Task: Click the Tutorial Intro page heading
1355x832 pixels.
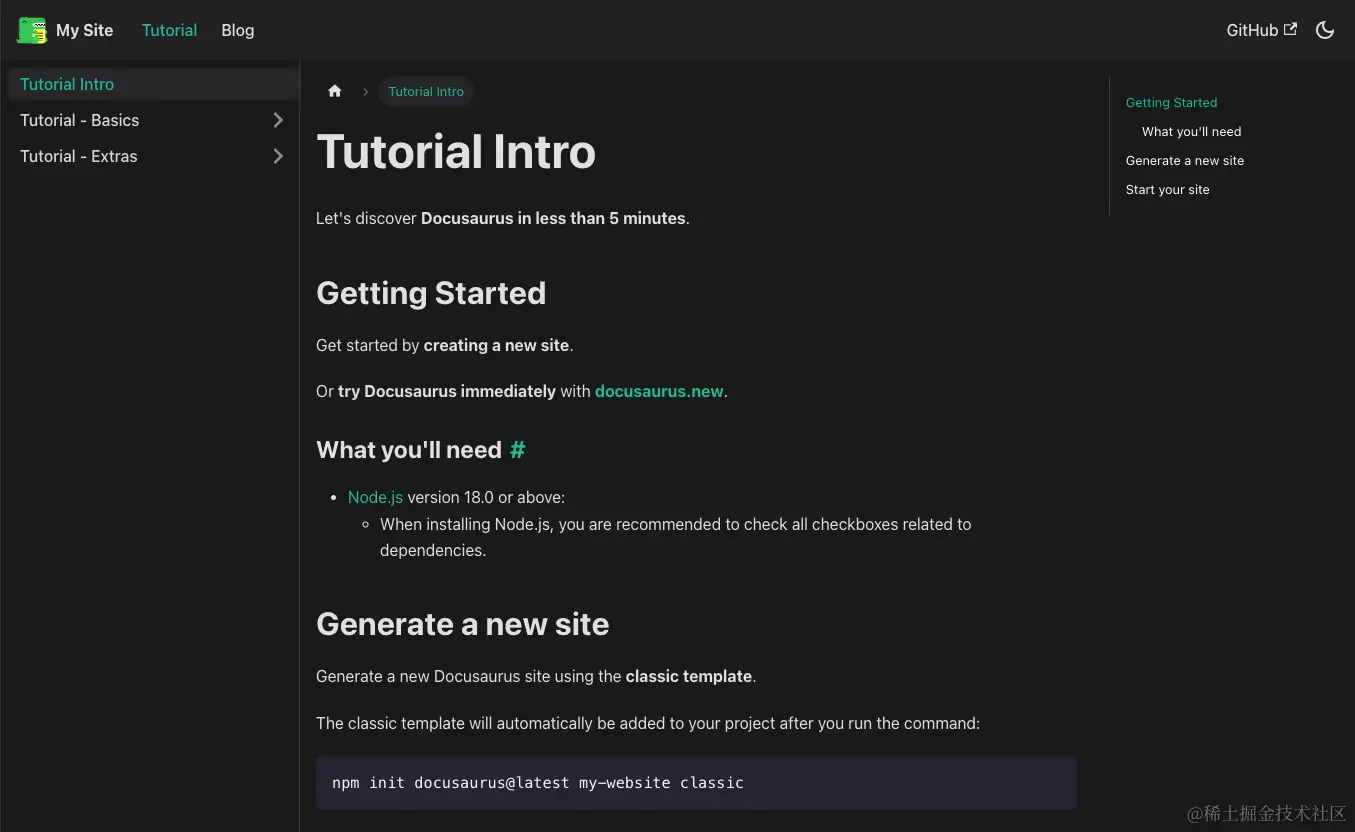Action: [456, 152]
